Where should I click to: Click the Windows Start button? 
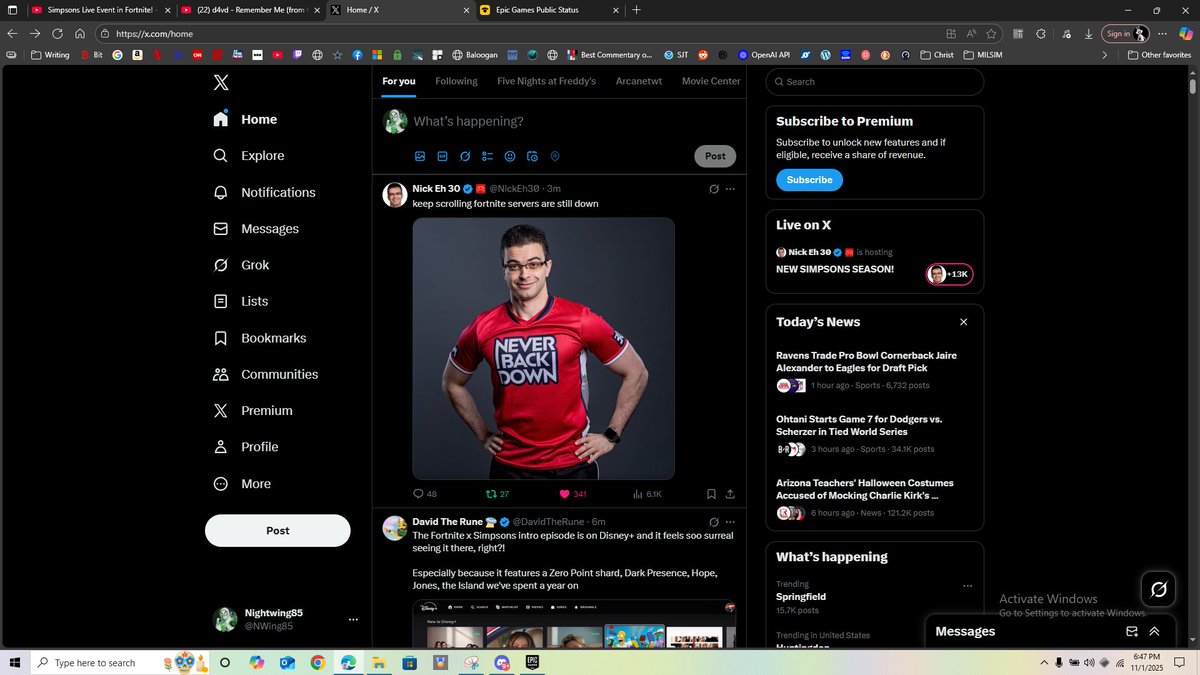(x=15, y=662)
